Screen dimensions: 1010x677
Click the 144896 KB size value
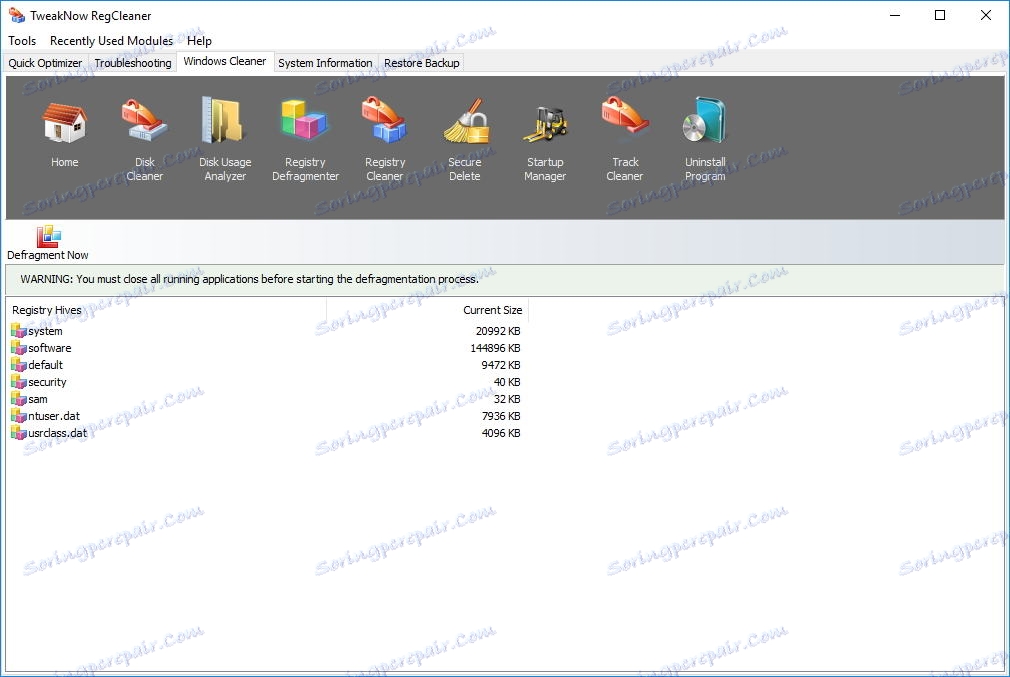(x=495, y=348)
